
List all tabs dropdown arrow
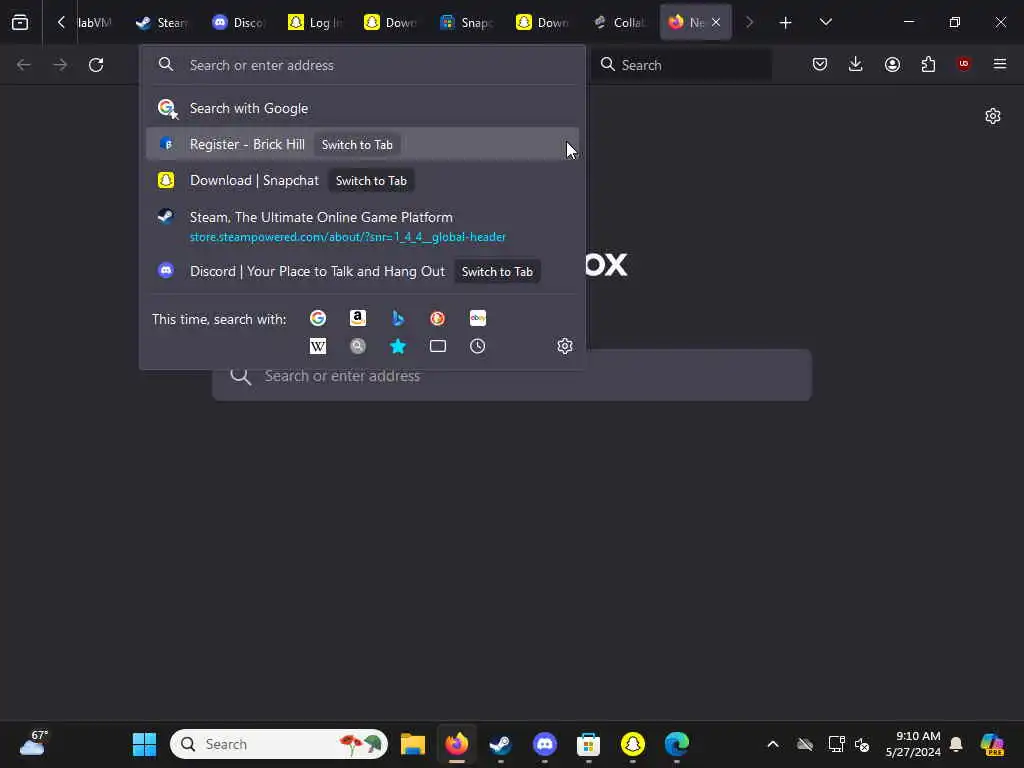point(825,22)
